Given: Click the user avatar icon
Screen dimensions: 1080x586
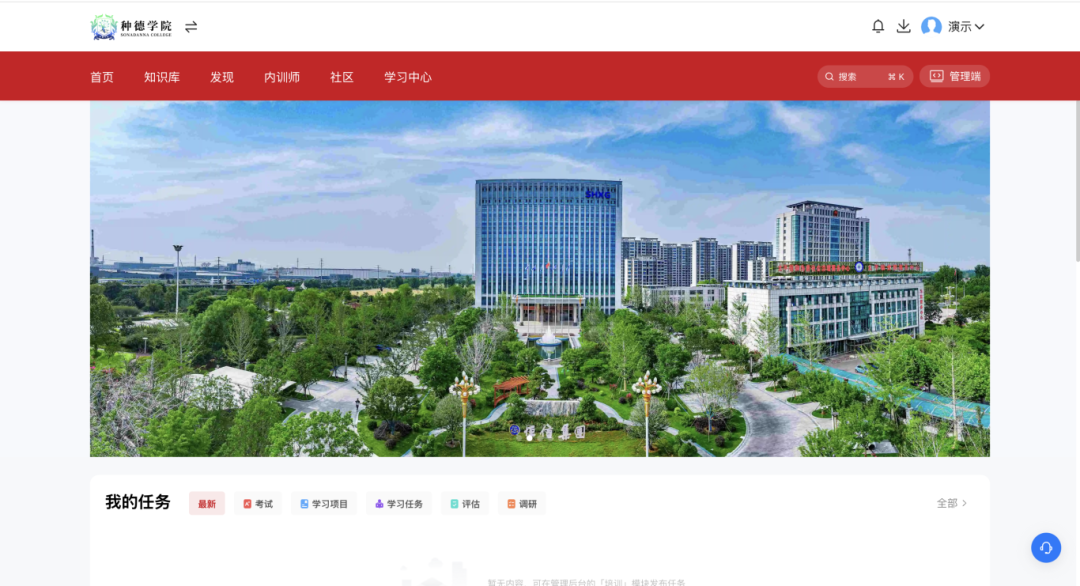Looking at the screenshot, I should tap(931, 27).
